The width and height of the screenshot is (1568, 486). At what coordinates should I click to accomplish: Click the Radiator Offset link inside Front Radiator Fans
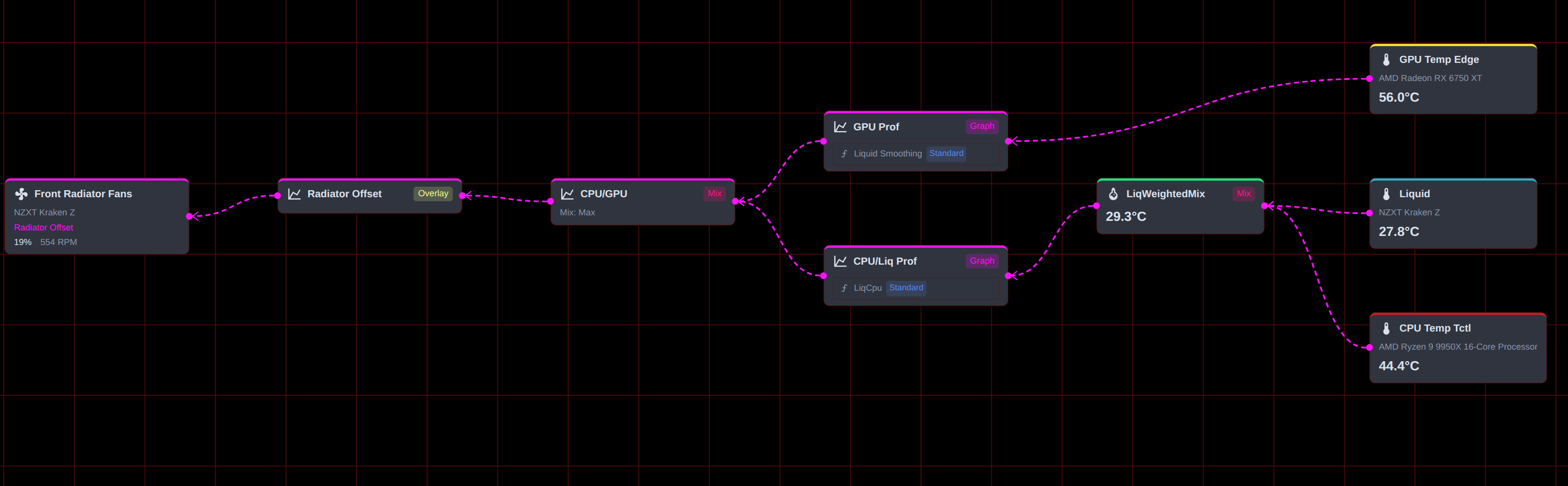43,227
